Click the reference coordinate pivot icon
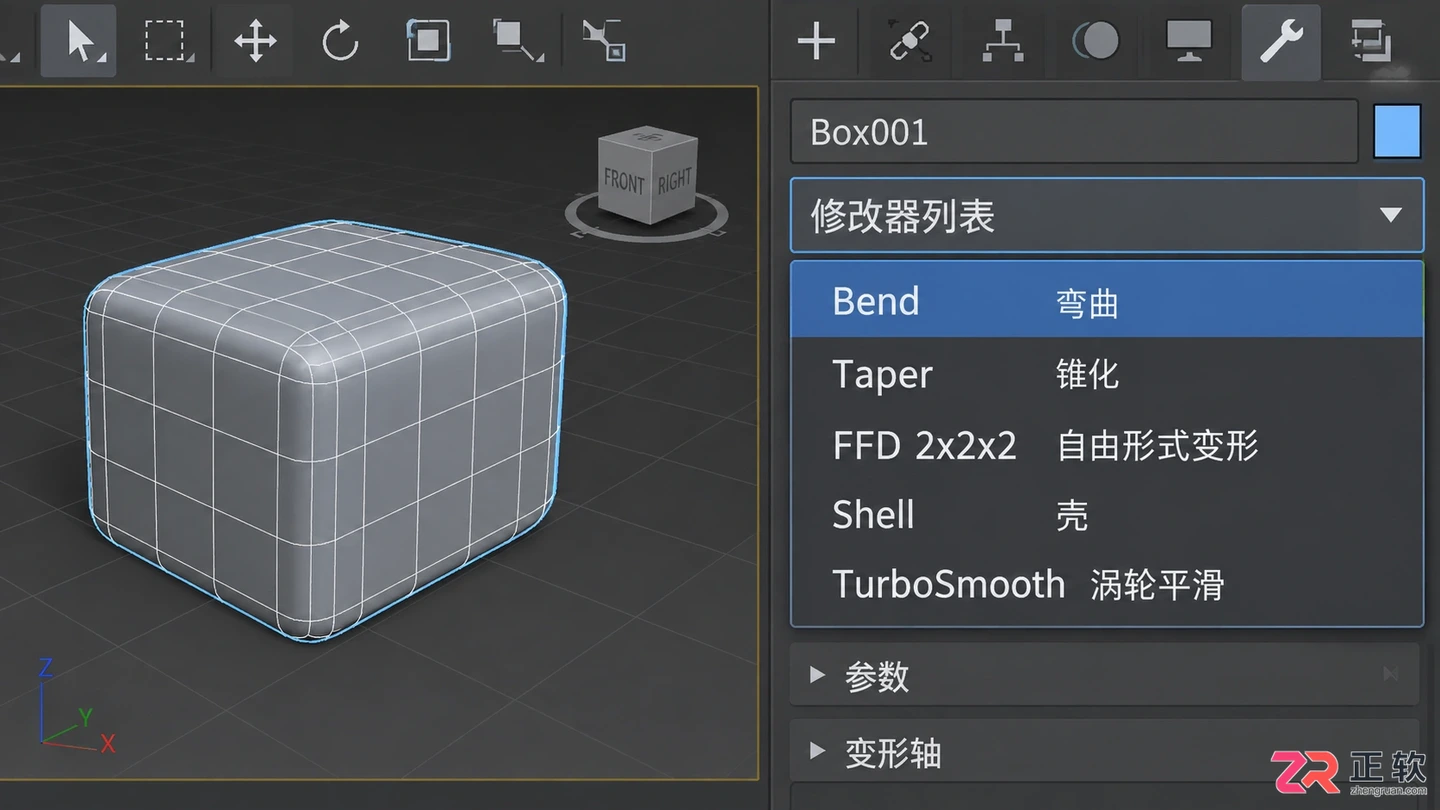Viewport: 1440px width, 810px height. coord(604,40)
